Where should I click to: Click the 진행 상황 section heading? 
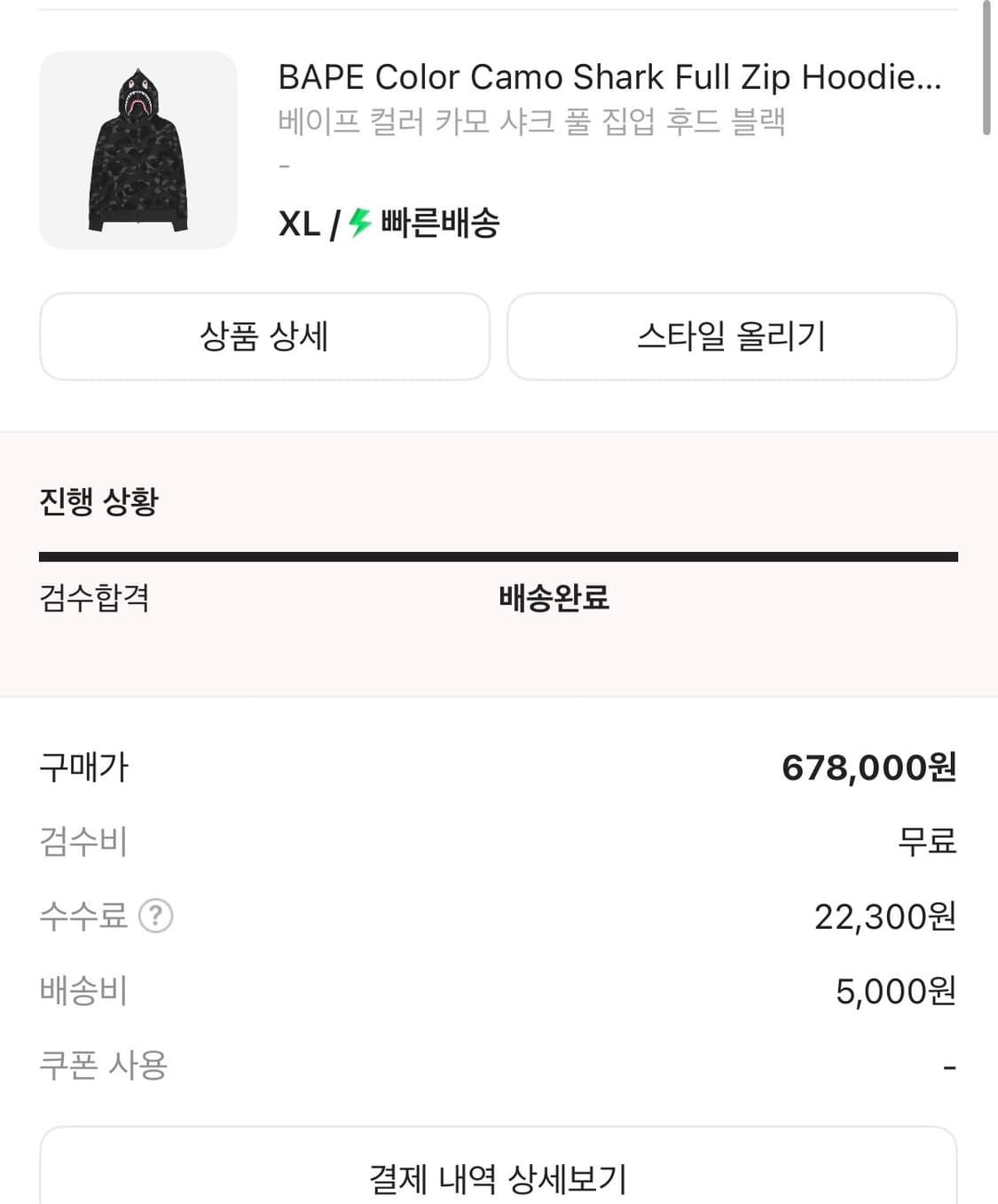(x=98, y=501)
